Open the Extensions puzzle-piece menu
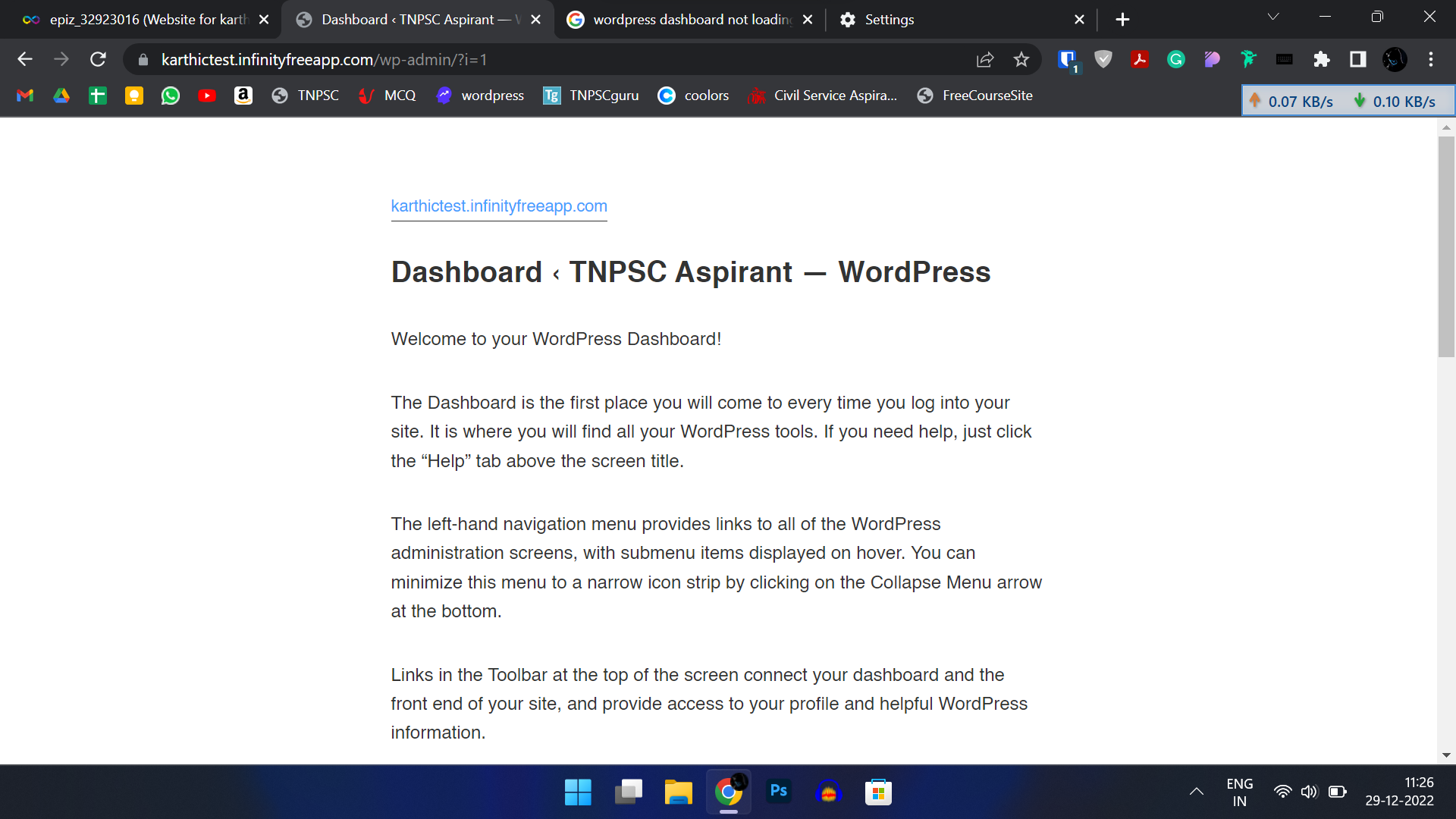Viewport: 1456px width, 819px height. [x=1322, y=59]
